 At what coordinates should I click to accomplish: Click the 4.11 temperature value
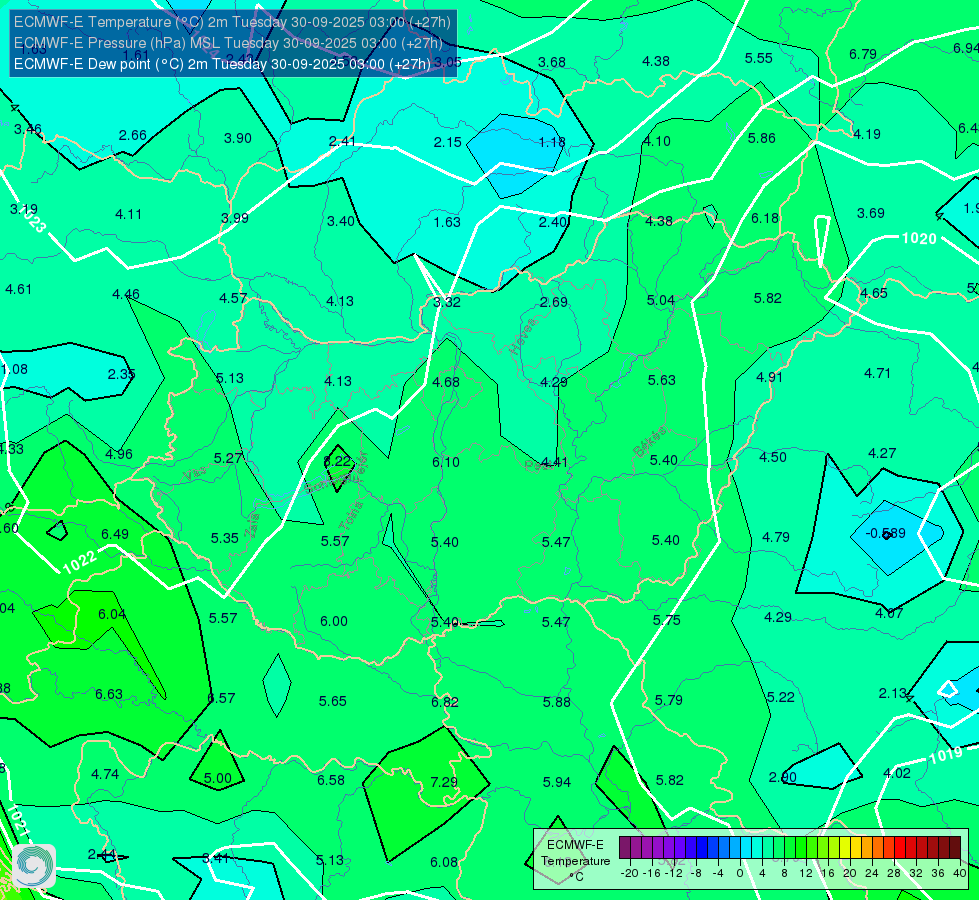coord(129,214)
